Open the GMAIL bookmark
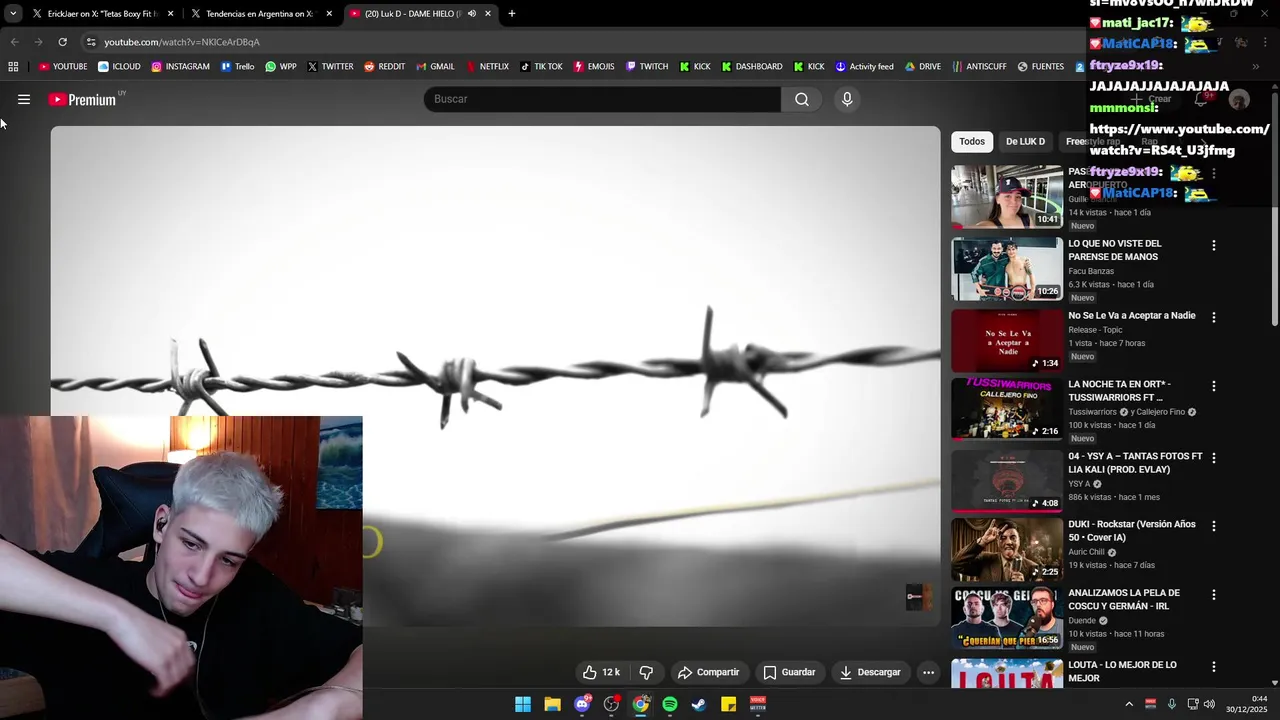 [434, 67]
